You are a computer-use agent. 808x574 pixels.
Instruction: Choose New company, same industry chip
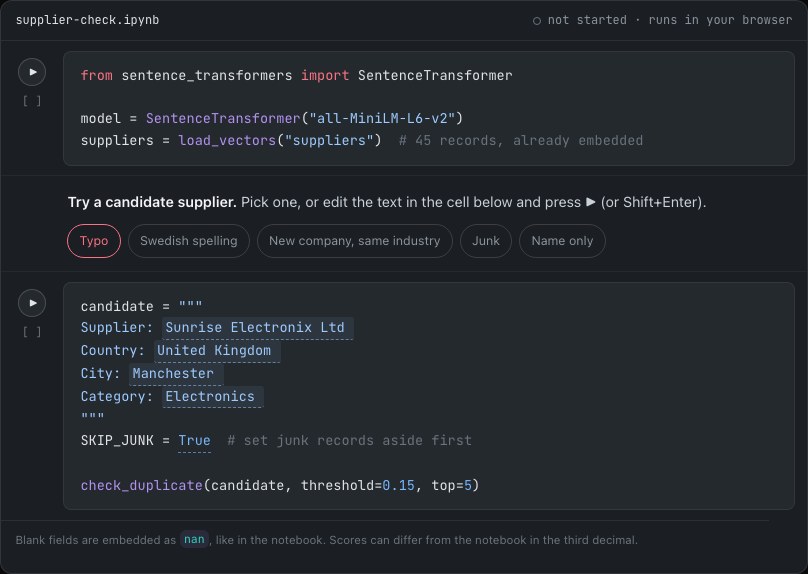(x=355, y=241)
